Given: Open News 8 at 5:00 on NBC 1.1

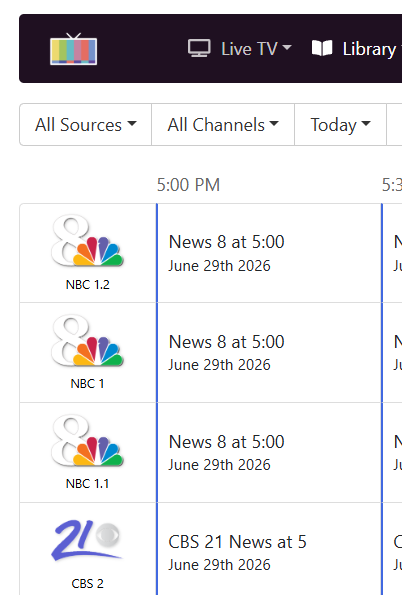Looking at the screenshot, I should 269,453.
